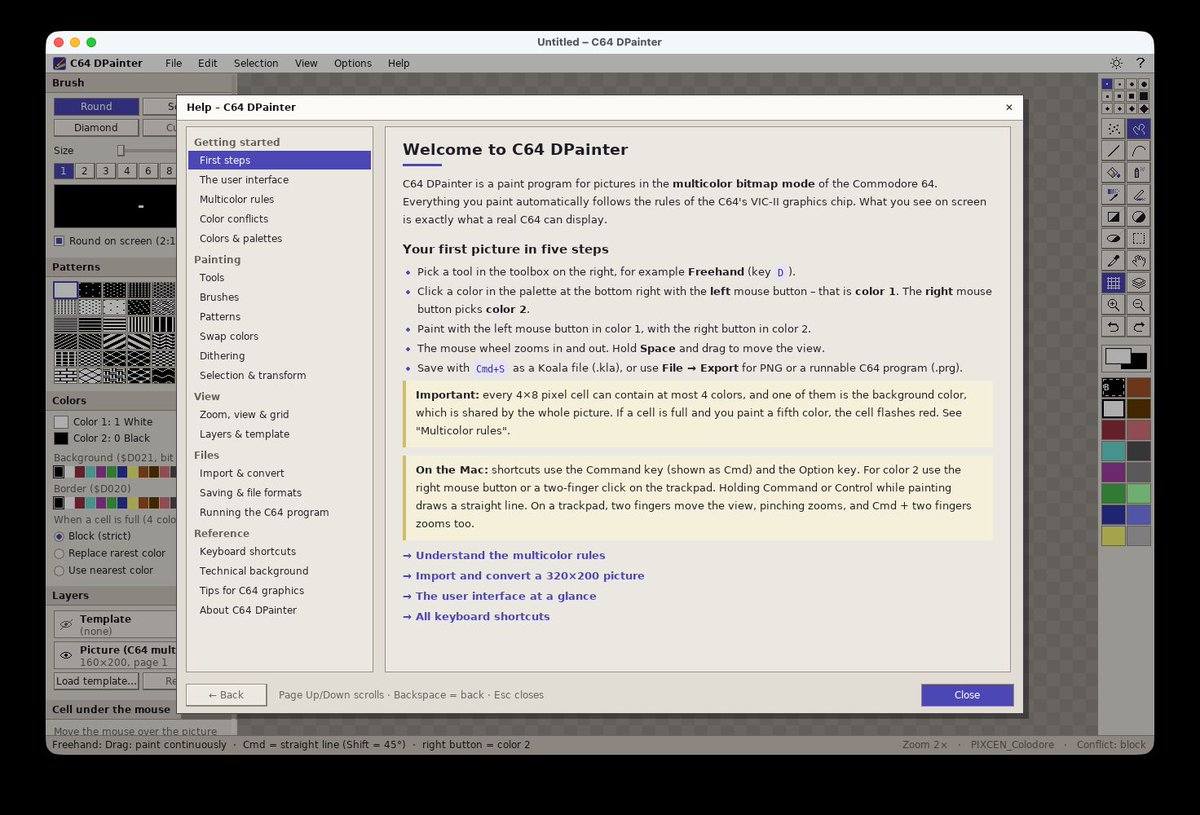Select Block (strict) radio option
This screenshot has height=815, width=1200.
[x=59, y=536]
